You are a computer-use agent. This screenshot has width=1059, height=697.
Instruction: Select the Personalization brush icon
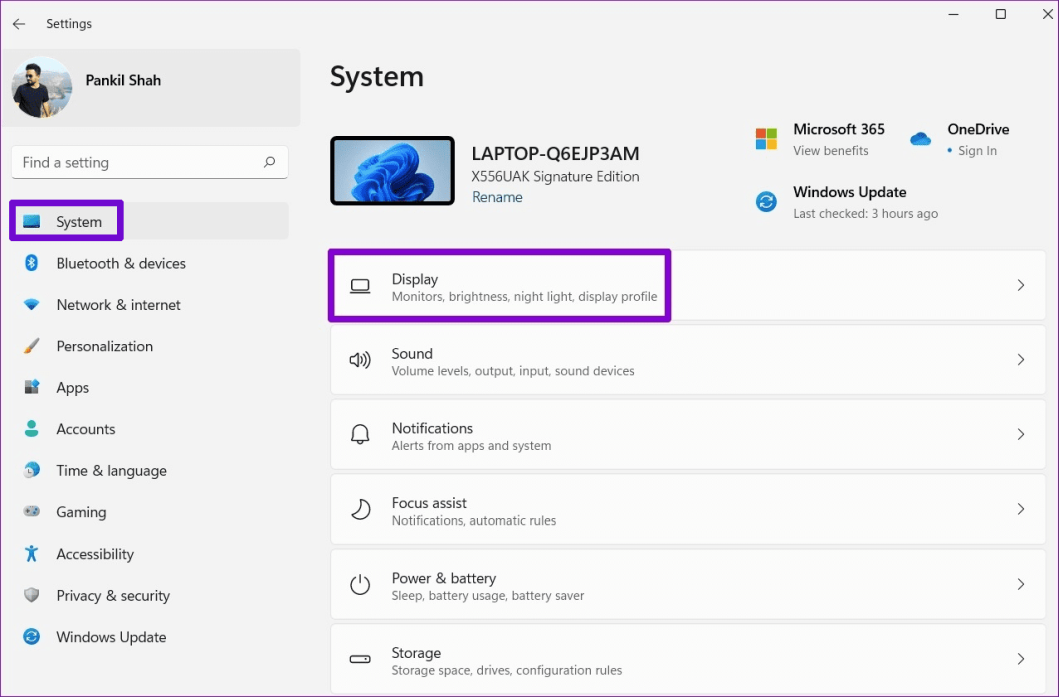click(x=31, y=346)
